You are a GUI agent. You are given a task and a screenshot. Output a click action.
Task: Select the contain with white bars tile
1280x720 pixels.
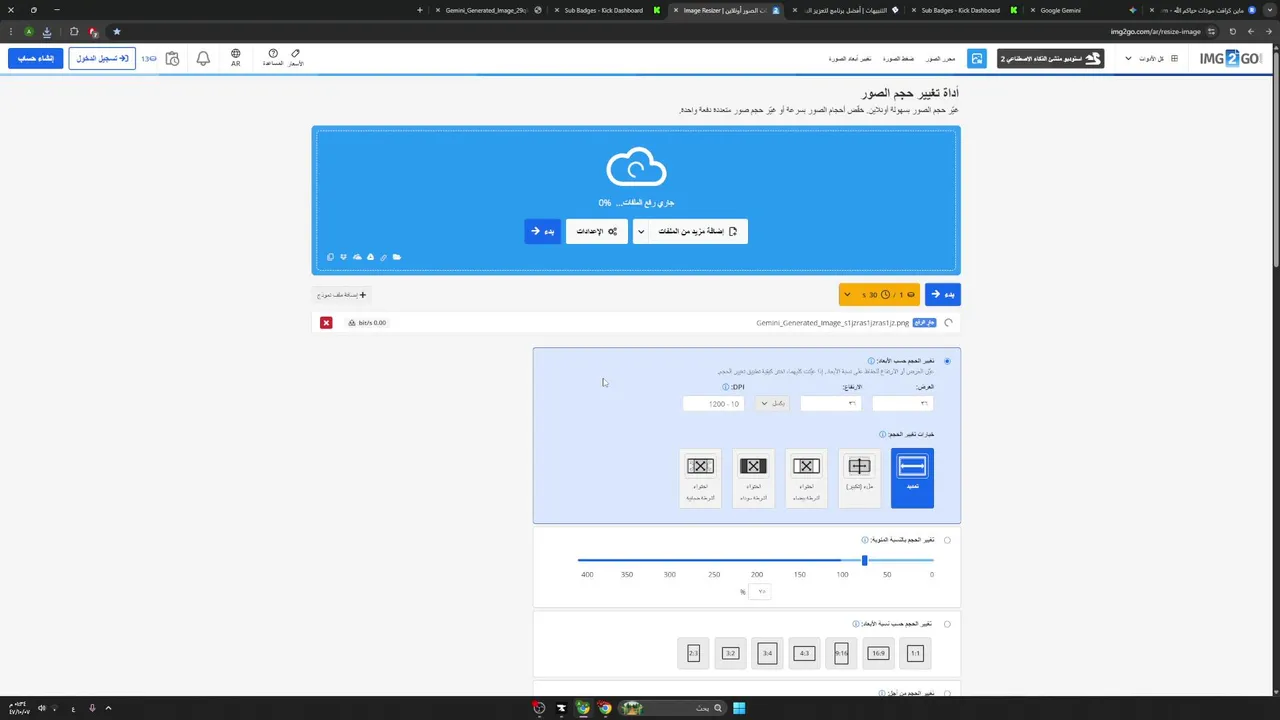point(806,478)
